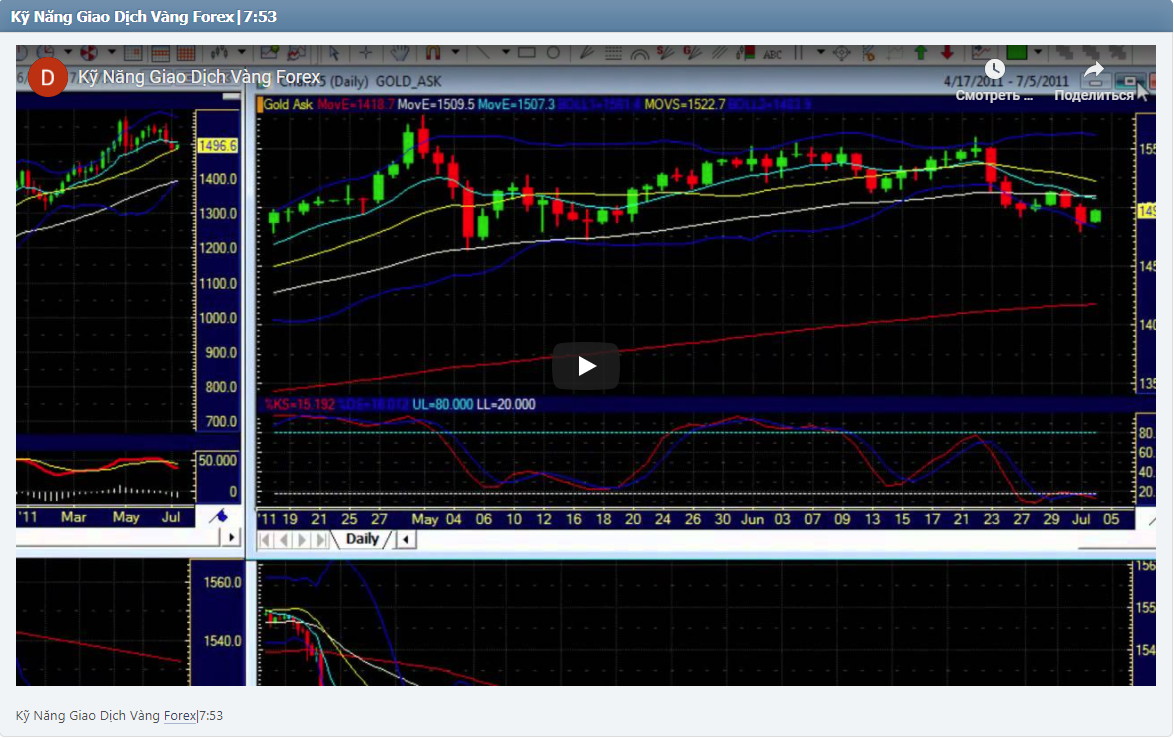Open the line tool dropdown arrow
This screenshot has width=1174, height=738.
(506, 53)
